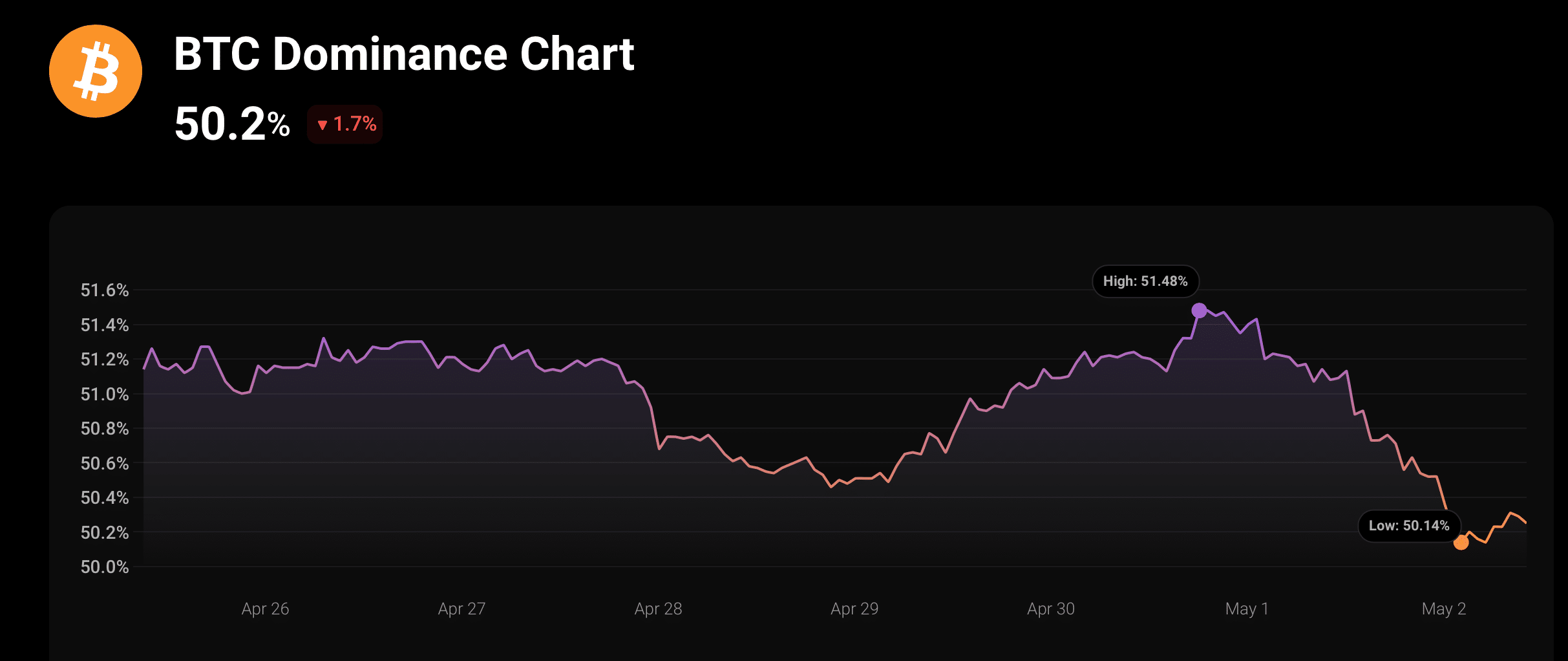Click the Apr 26 date label

265,609
